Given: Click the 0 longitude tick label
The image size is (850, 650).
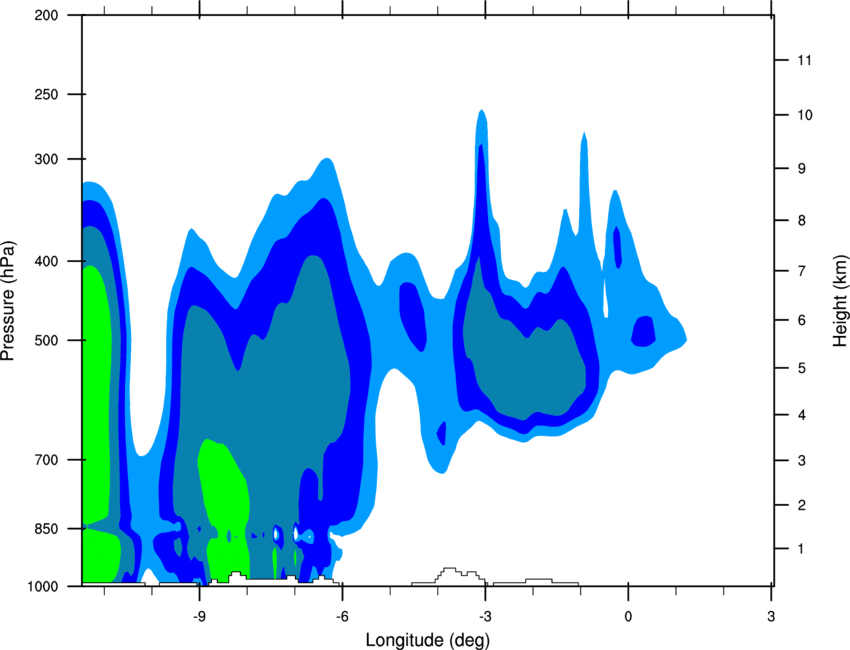Looking at the screenshot, I should click(x=628, y=617).
